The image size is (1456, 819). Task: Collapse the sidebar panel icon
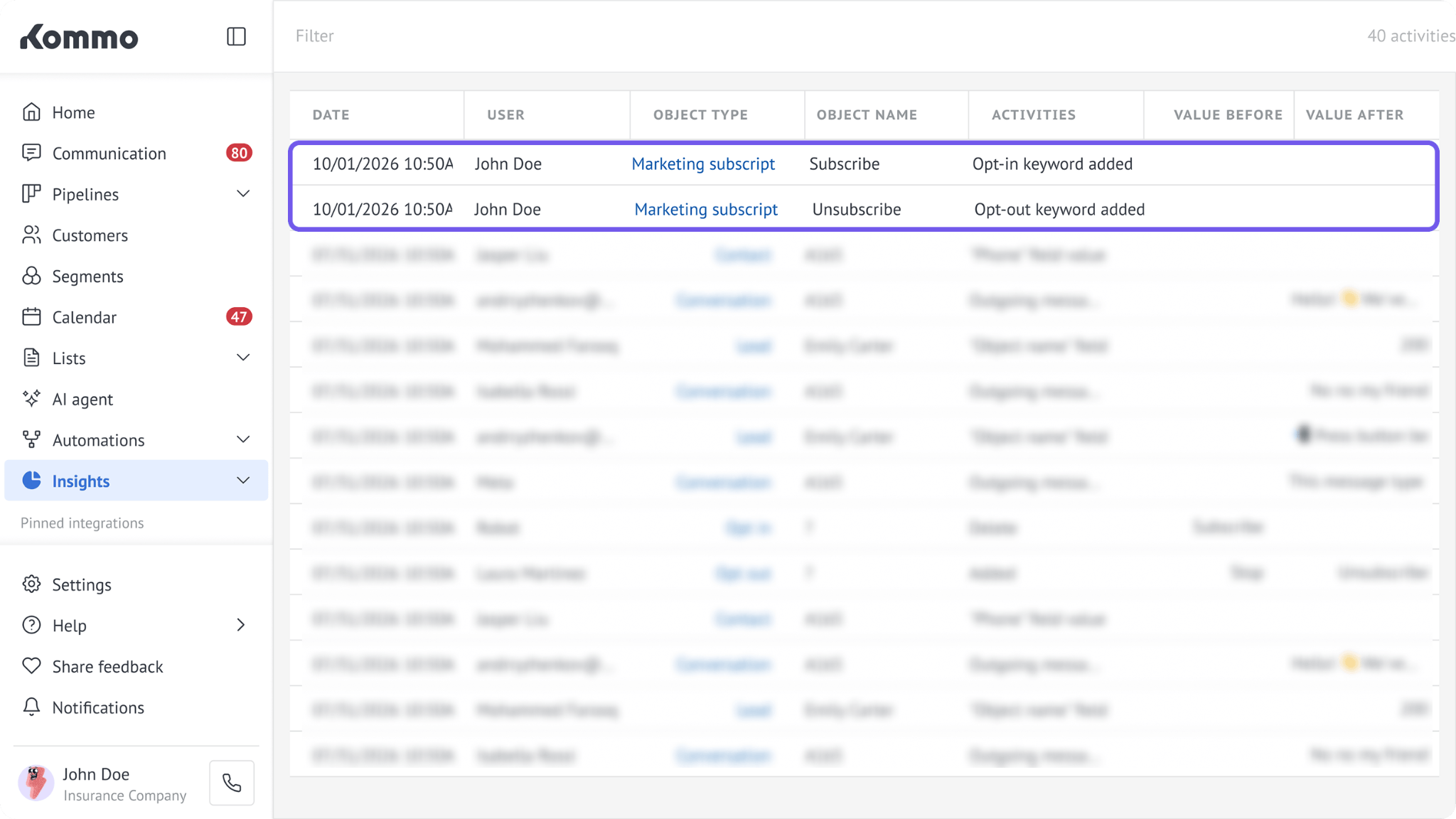236,36
